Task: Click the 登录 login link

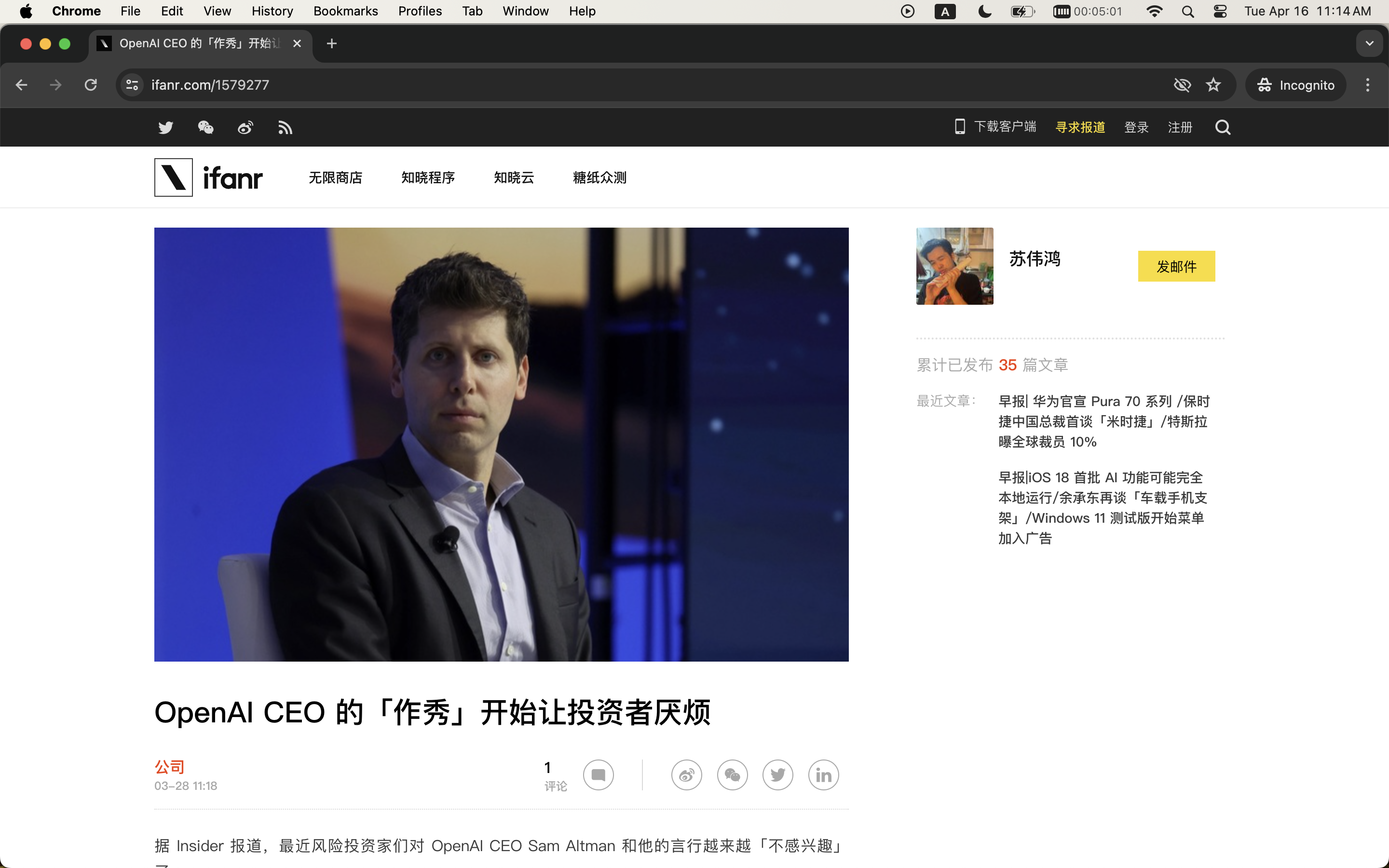Action: (x=1136, y=127)
